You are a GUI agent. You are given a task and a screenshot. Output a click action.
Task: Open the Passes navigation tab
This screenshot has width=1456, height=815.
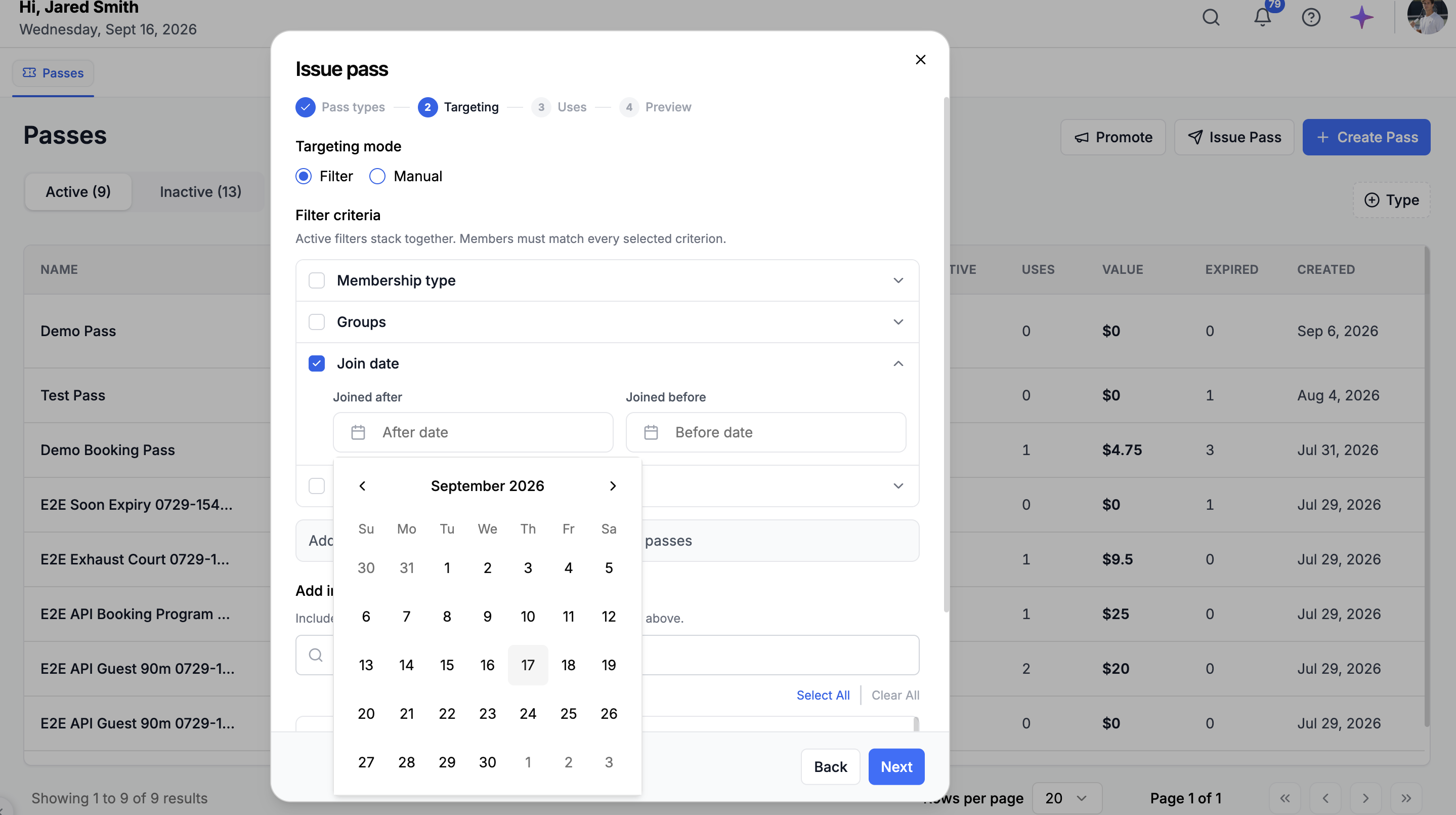[53, 73]
